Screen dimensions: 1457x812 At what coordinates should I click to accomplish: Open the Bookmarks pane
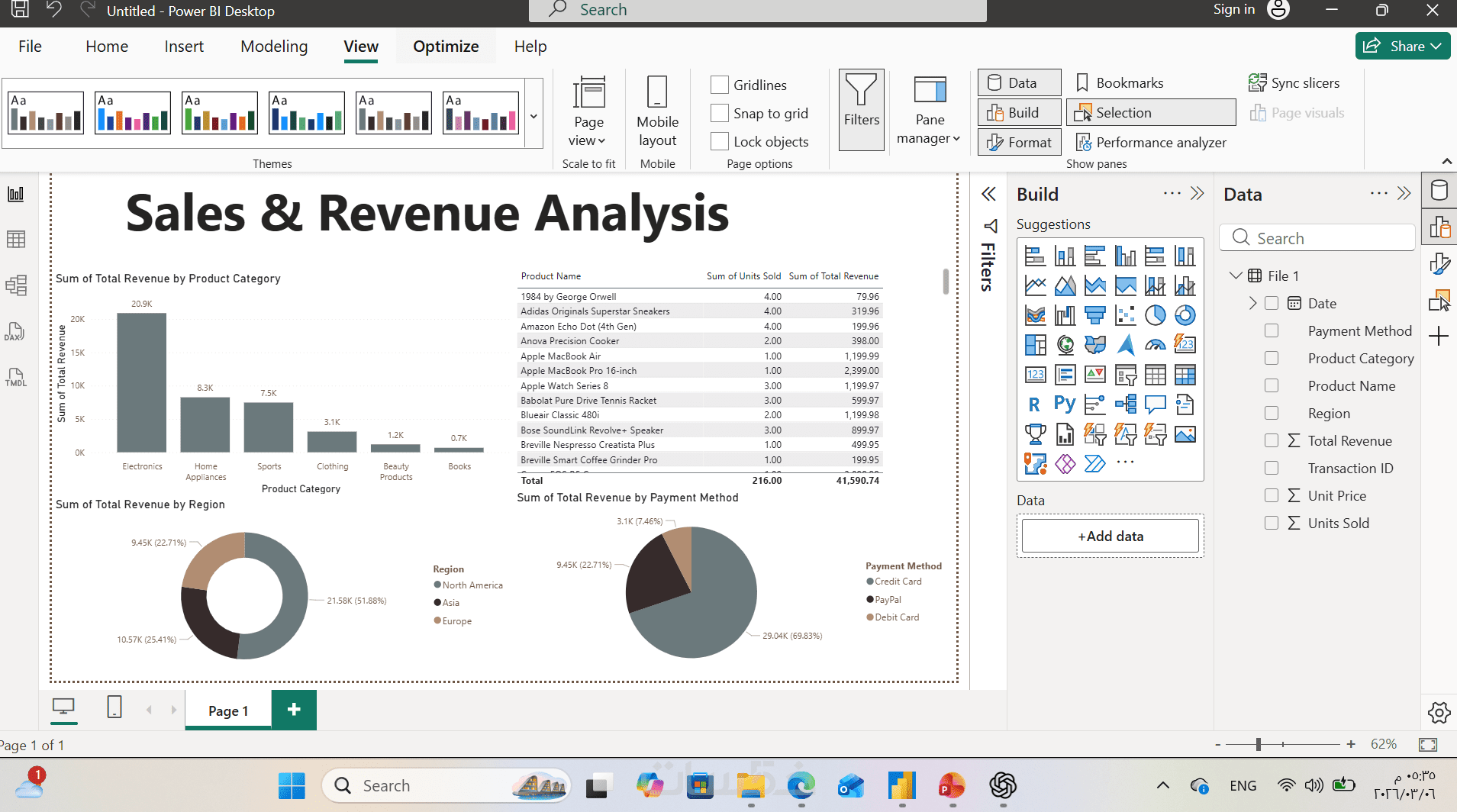[1120, 83]
